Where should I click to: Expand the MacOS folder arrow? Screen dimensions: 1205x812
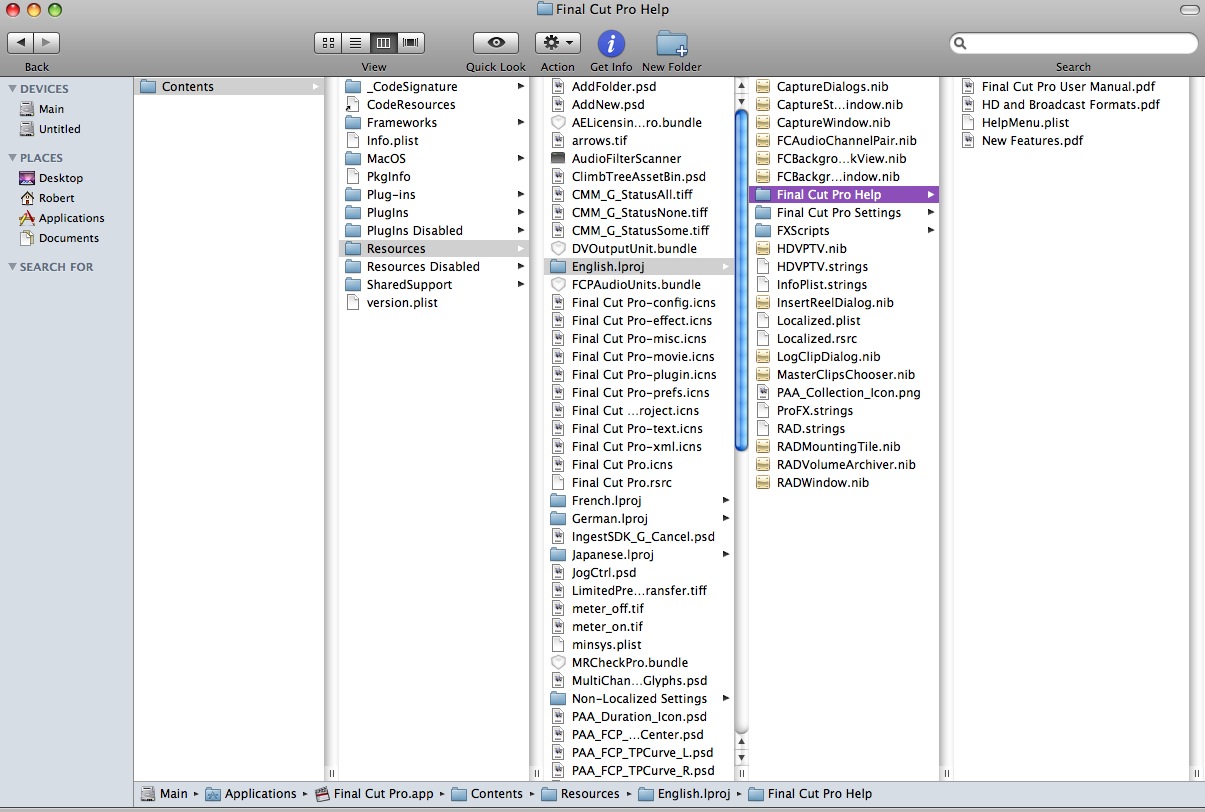click(x=521, y=159)
